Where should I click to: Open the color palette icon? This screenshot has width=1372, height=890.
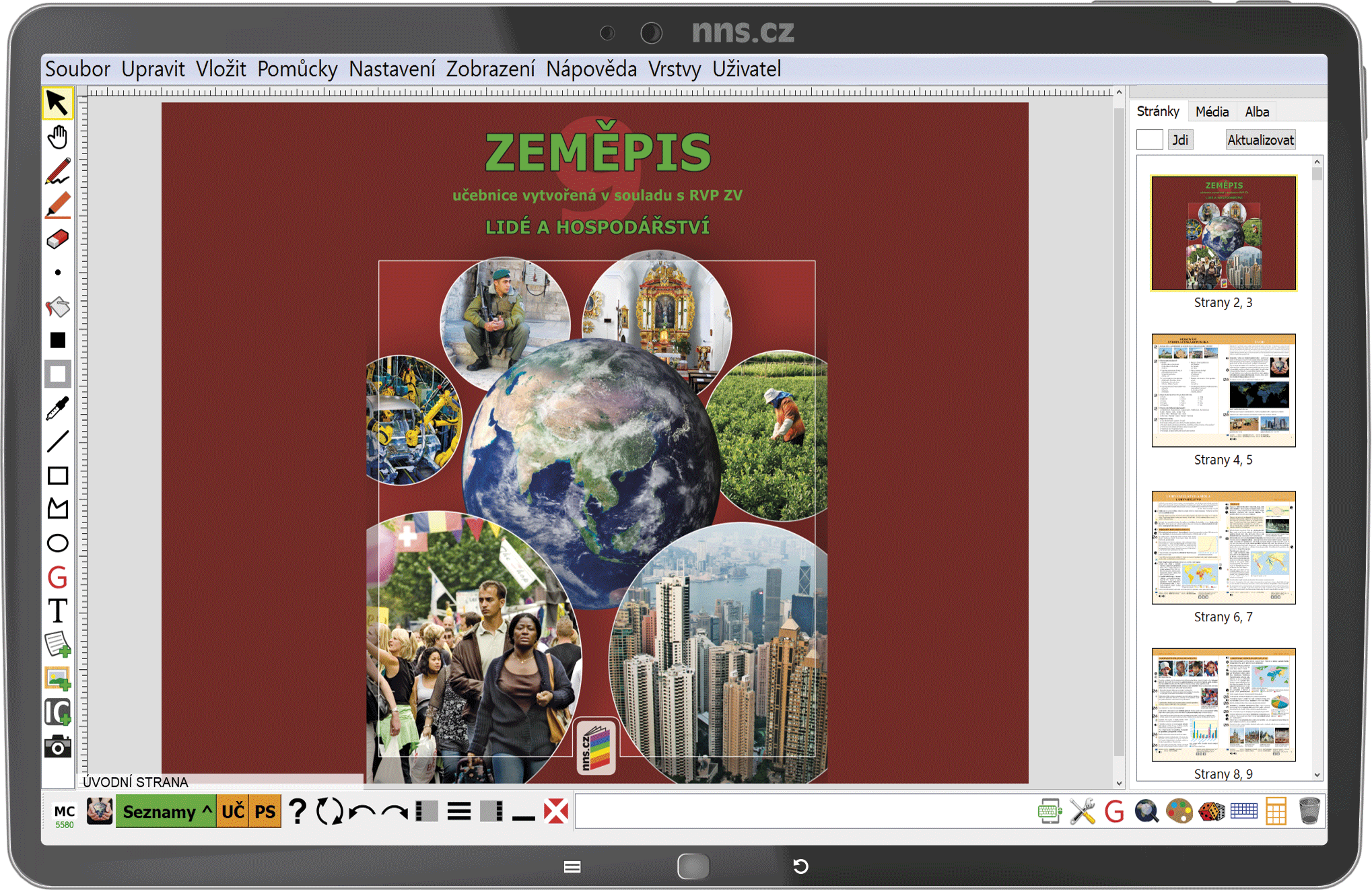[x=1179, y=811]
